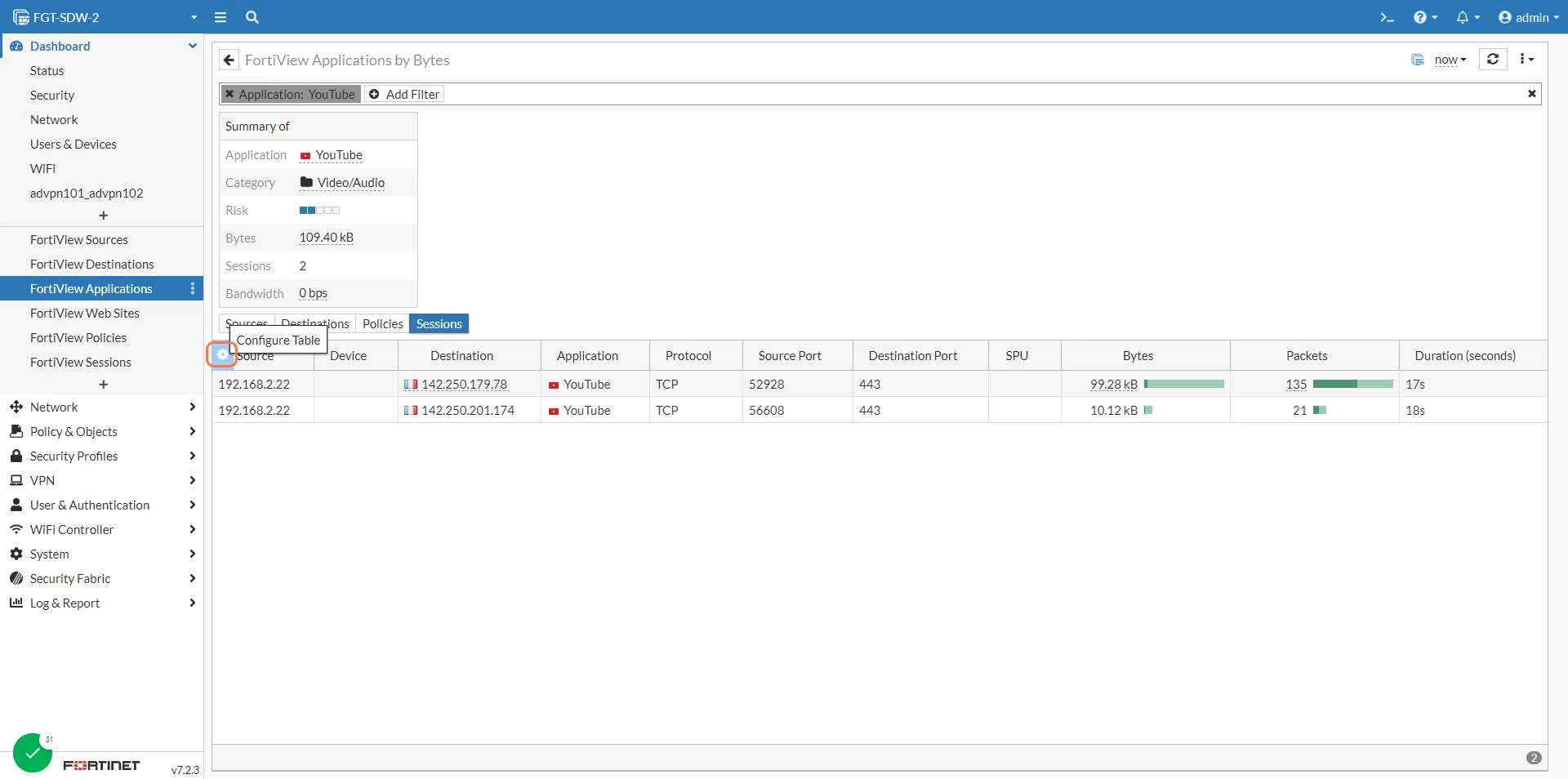The width and height of the screenshot is (1568, 779).
Task: Expand WiFi Controller menu
Action: pos(101,529)
